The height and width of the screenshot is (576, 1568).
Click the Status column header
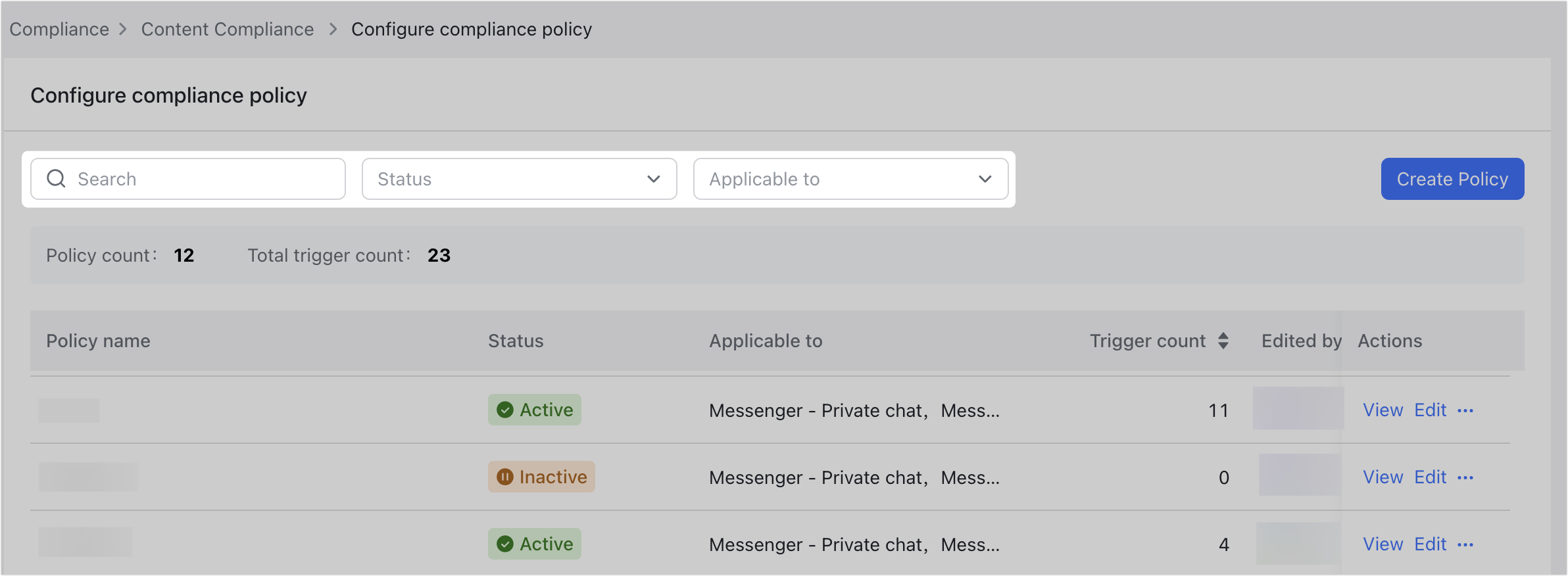click(x=516, y=341)
